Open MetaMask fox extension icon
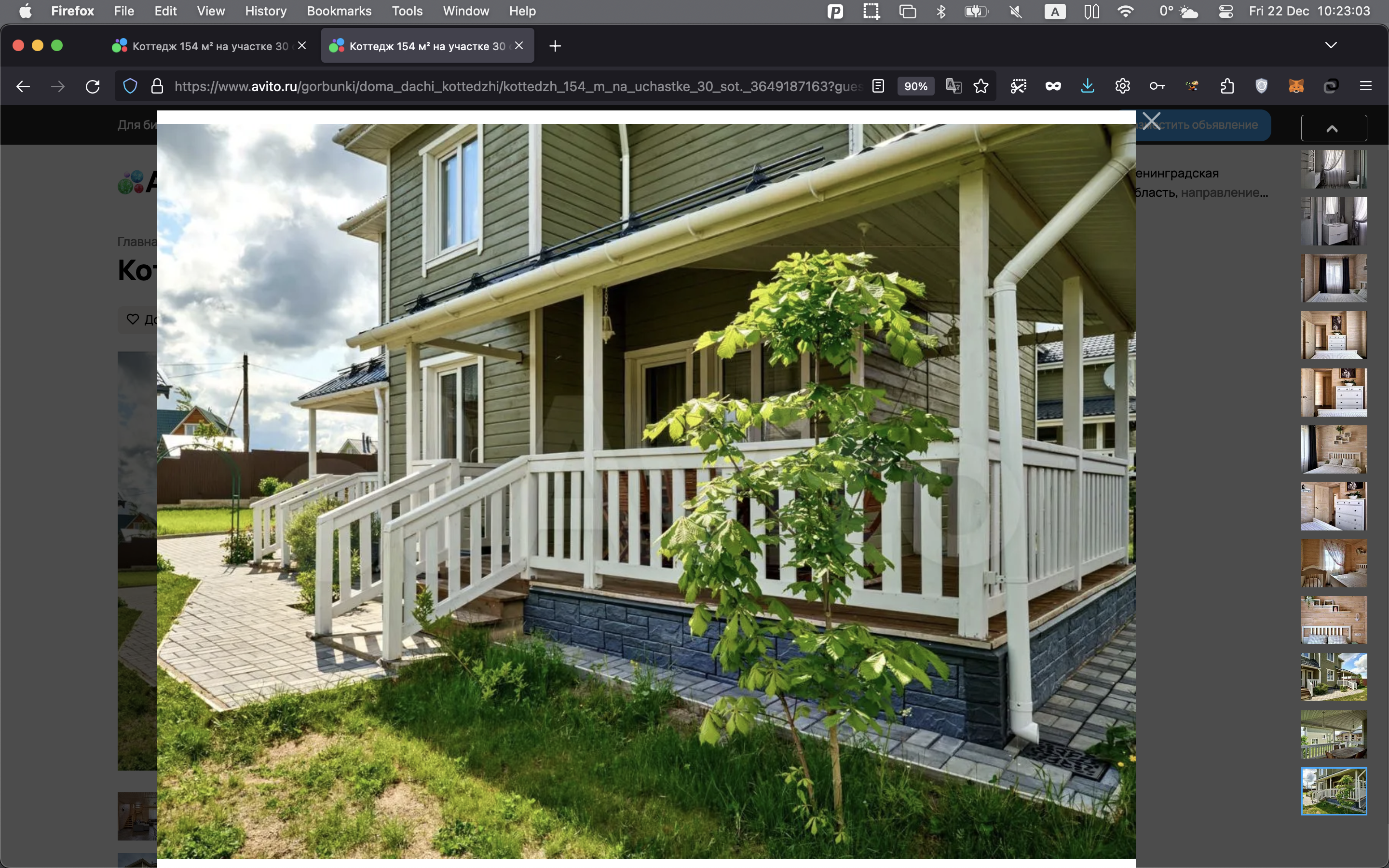1389x868 pixels. 1296,86
